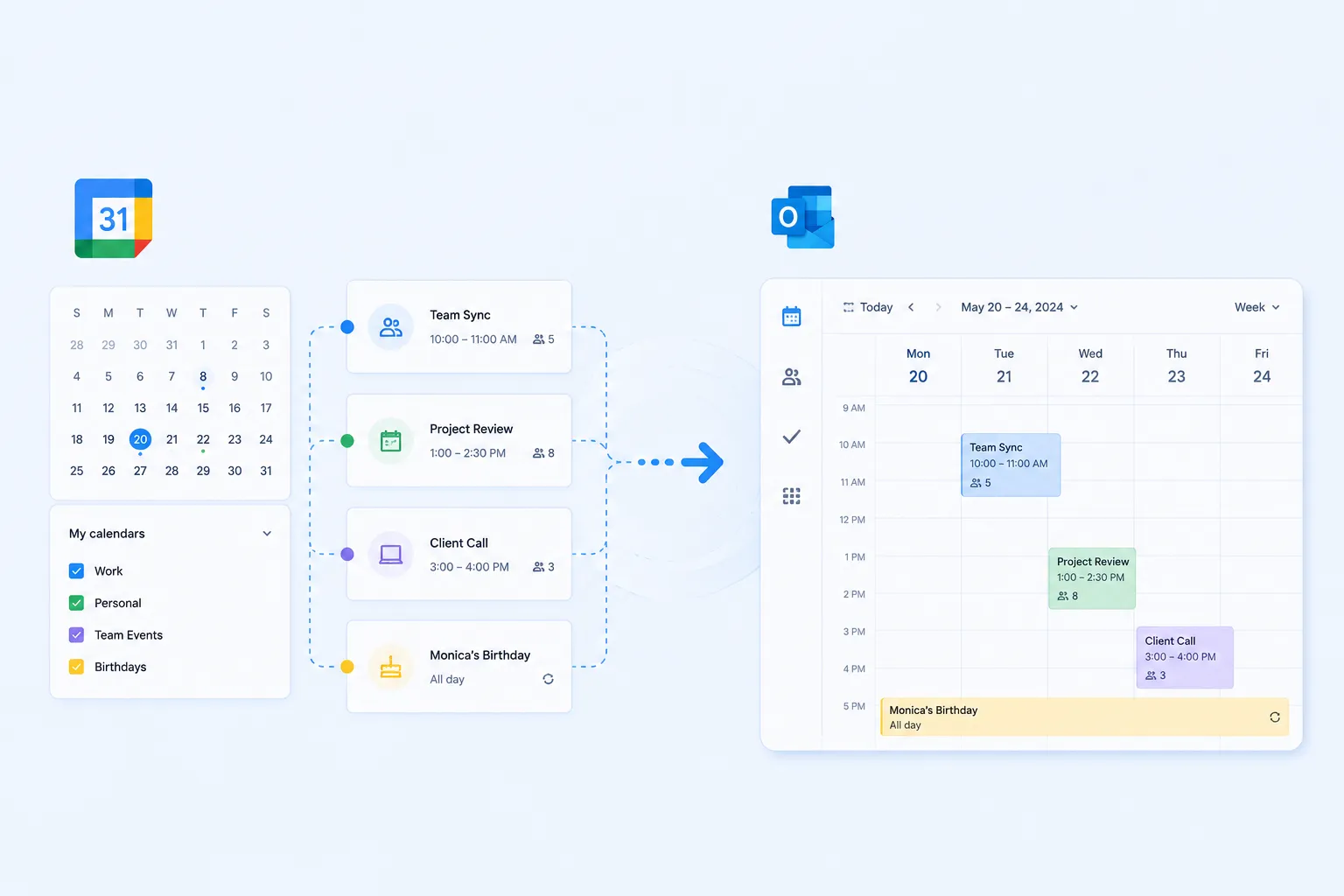Click the 9 AM time label in Outlook

854,409
